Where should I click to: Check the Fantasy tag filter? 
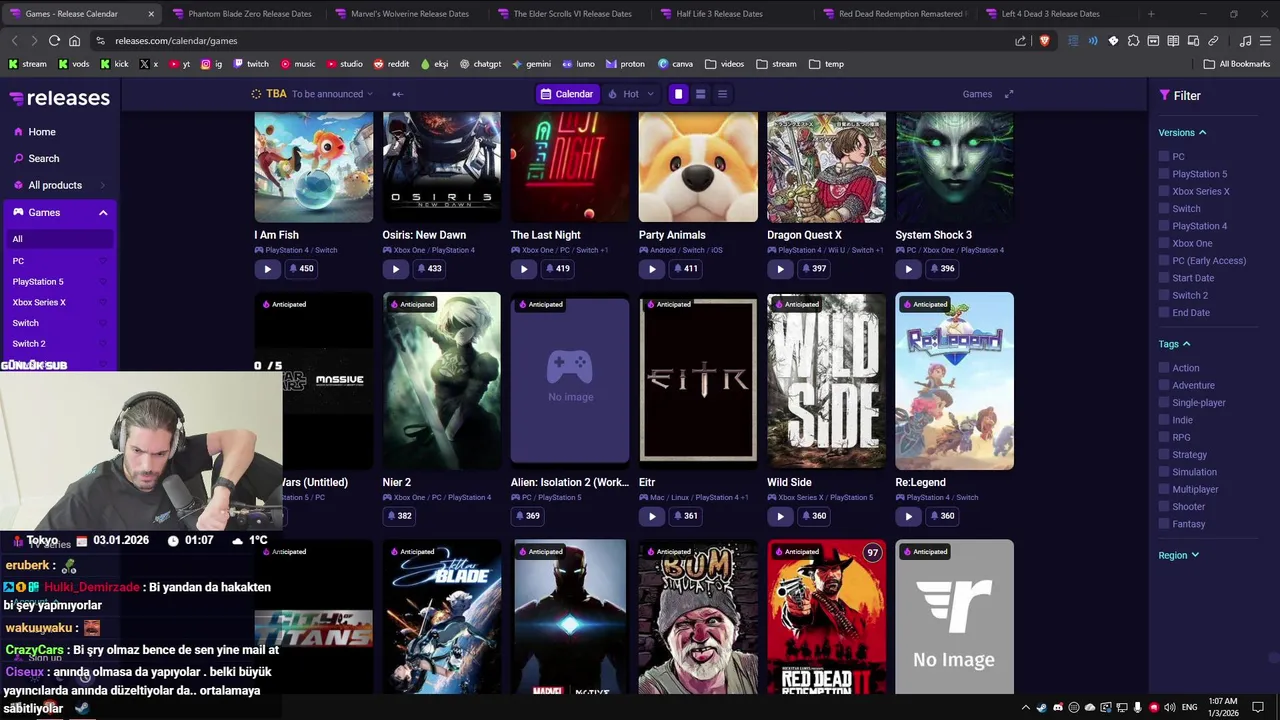pos(1164,524)
